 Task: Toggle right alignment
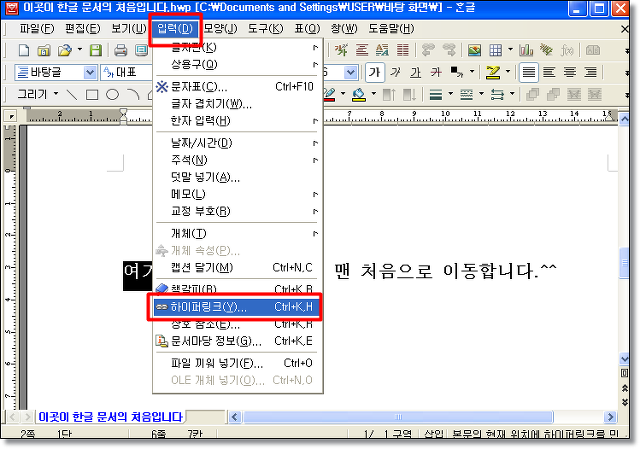coord(591,73)
